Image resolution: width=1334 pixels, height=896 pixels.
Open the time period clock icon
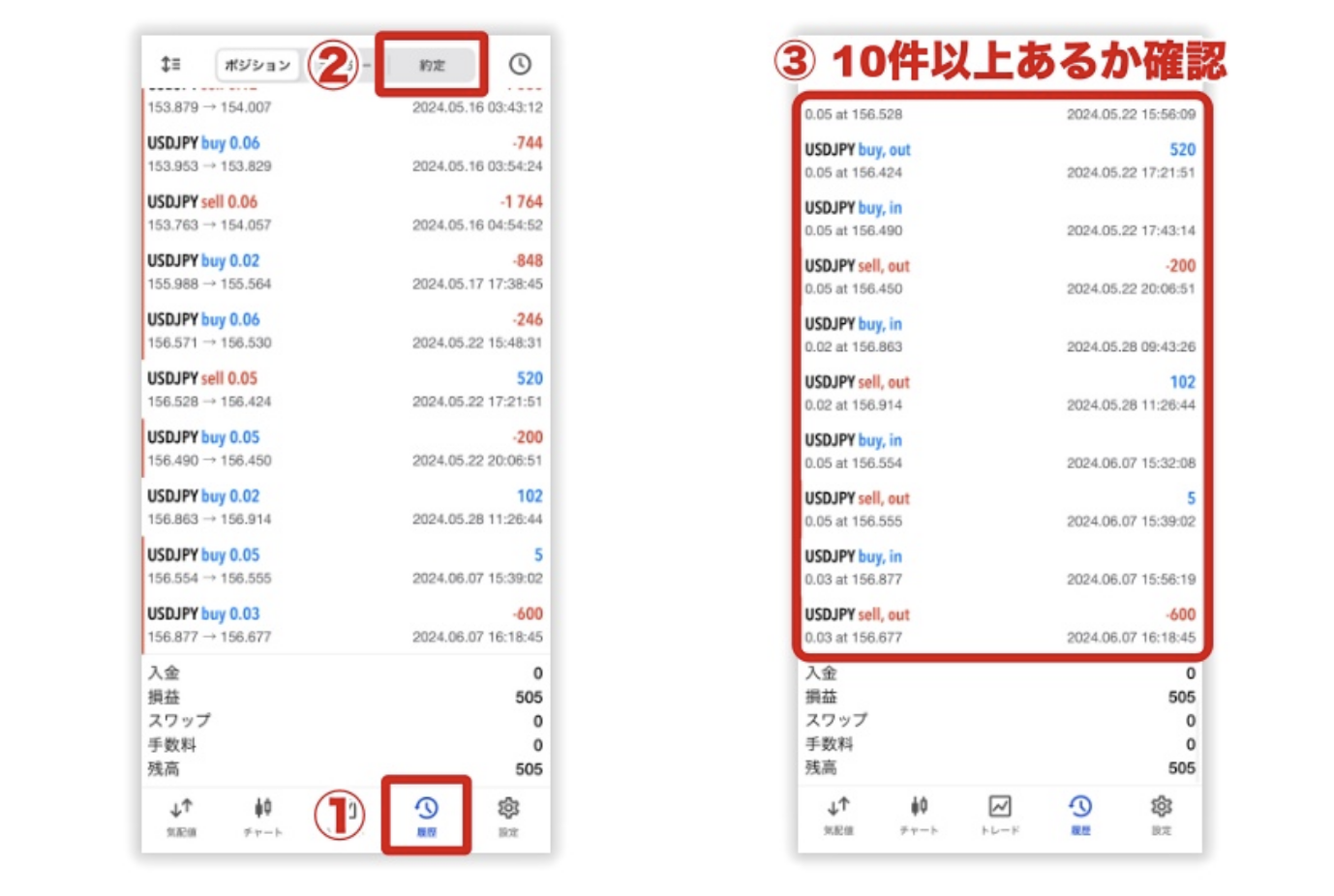tap(522, 65)
